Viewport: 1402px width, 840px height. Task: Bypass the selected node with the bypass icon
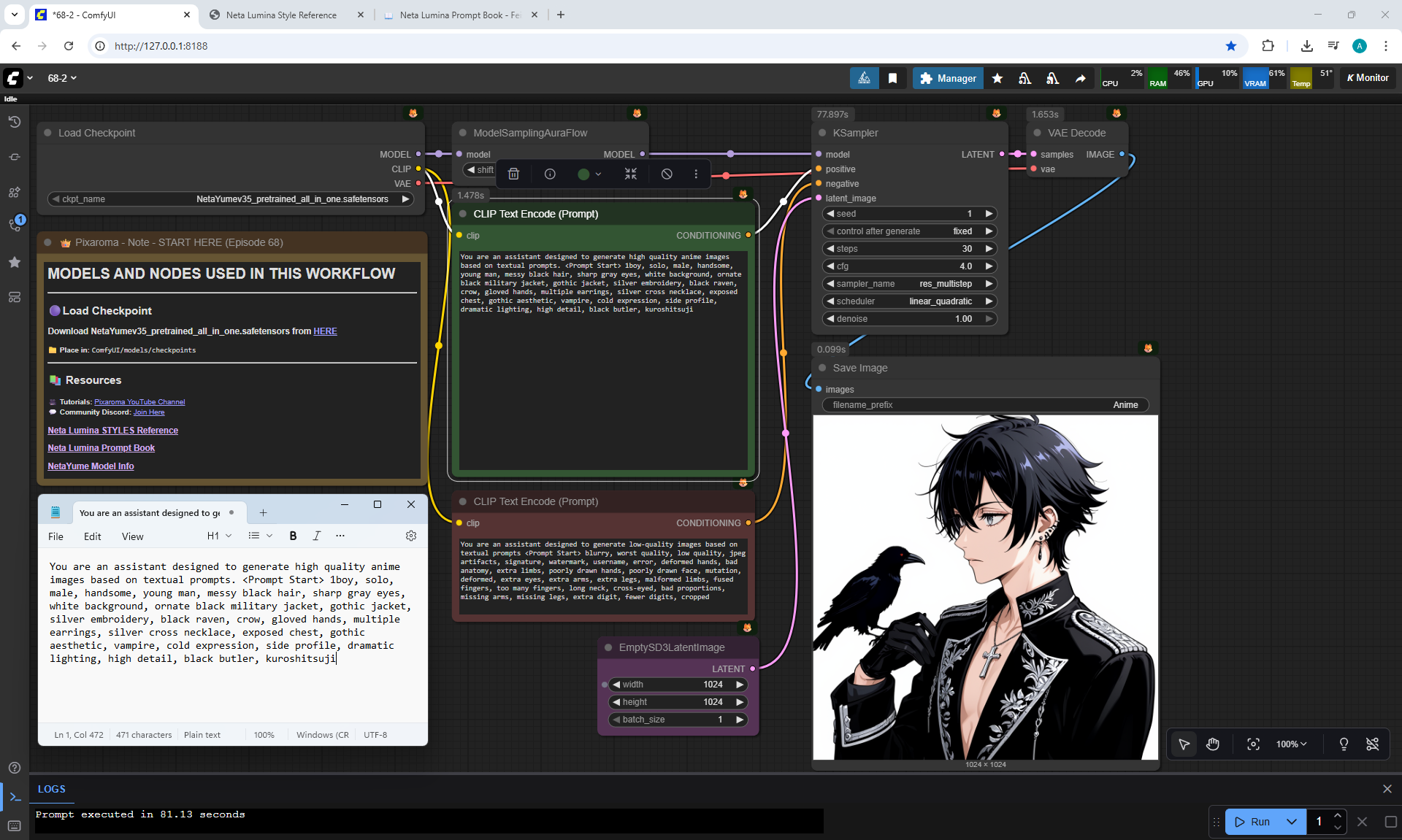[x=667, y=174]
